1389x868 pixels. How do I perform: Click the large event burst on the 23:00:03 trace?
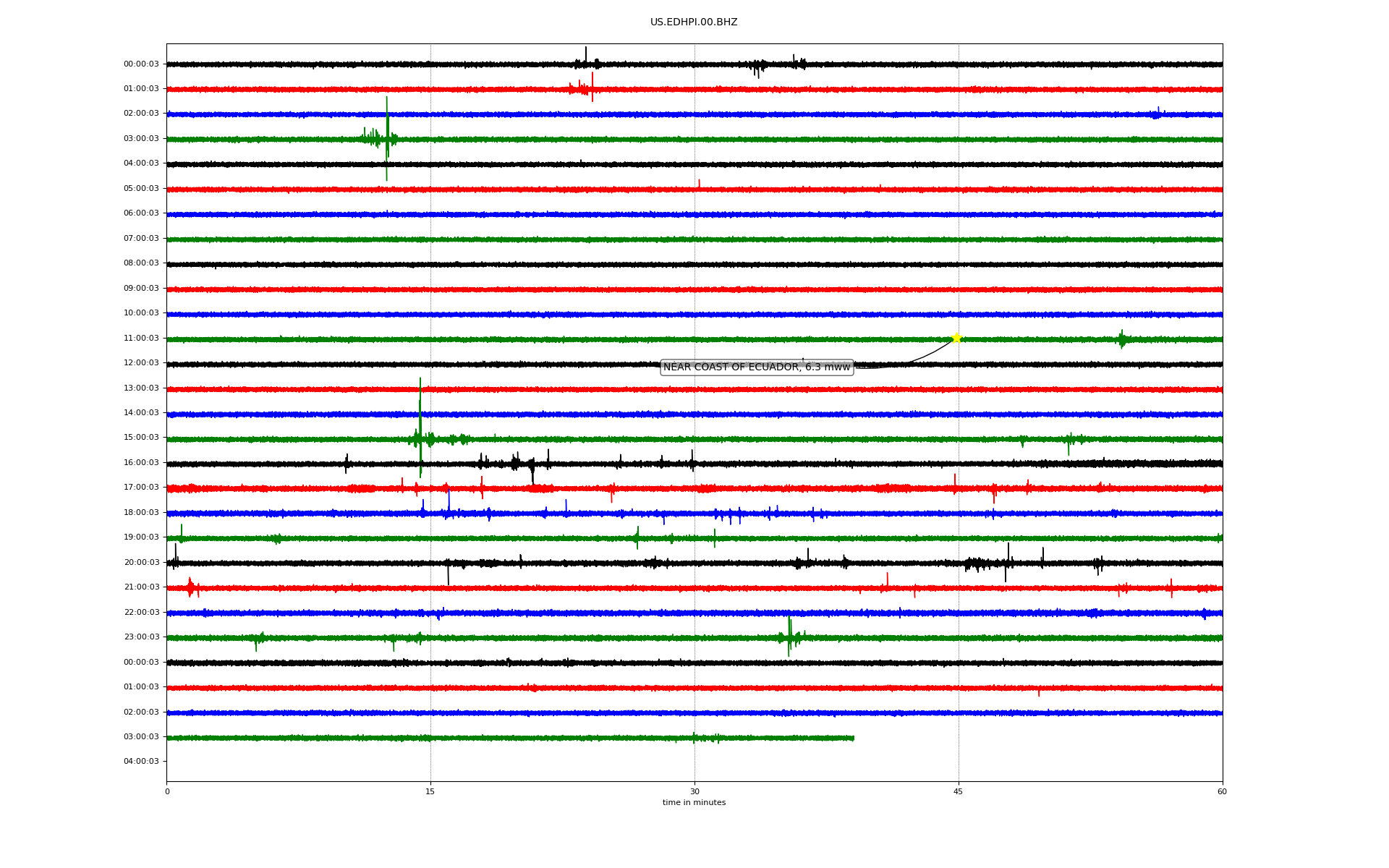tap(790, 637)
